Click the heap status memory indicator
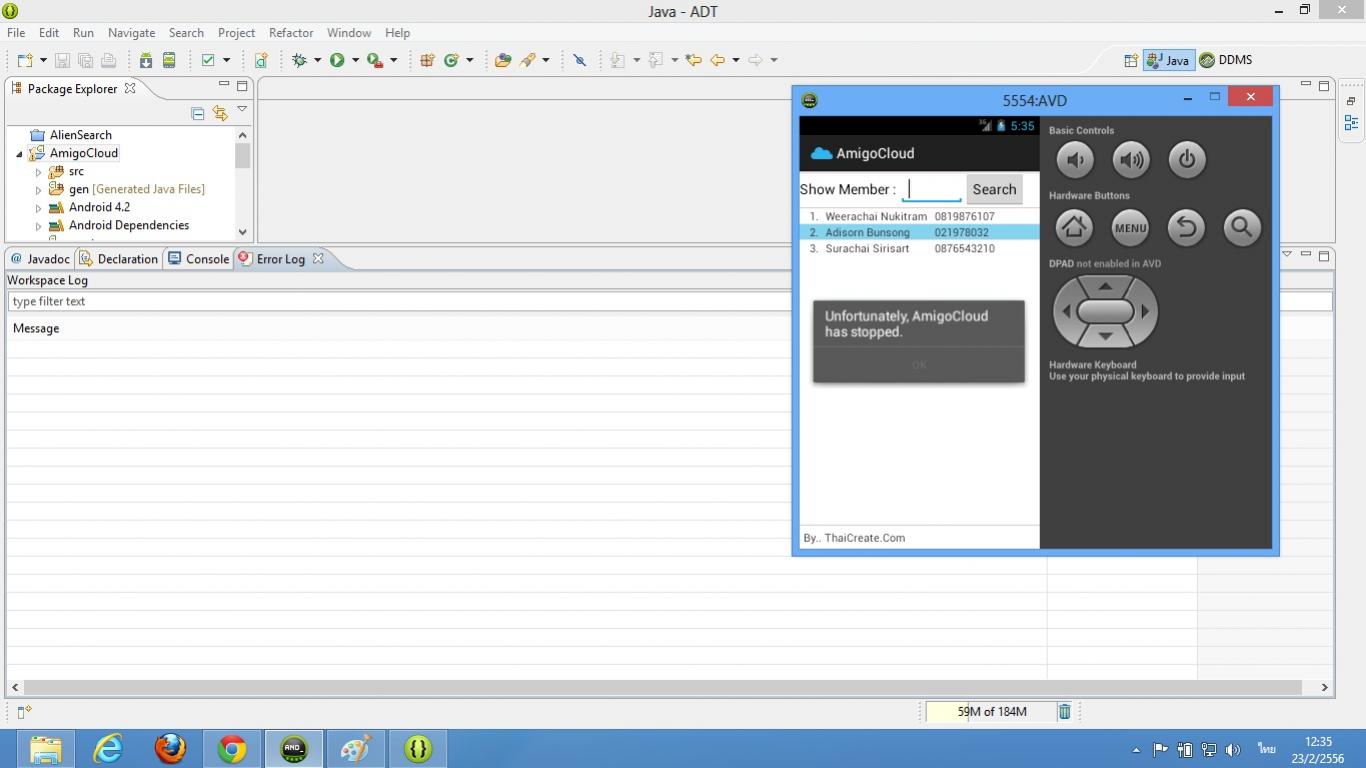The height and width of the screenshot is (768, 1366). click(x=990, y=711)
